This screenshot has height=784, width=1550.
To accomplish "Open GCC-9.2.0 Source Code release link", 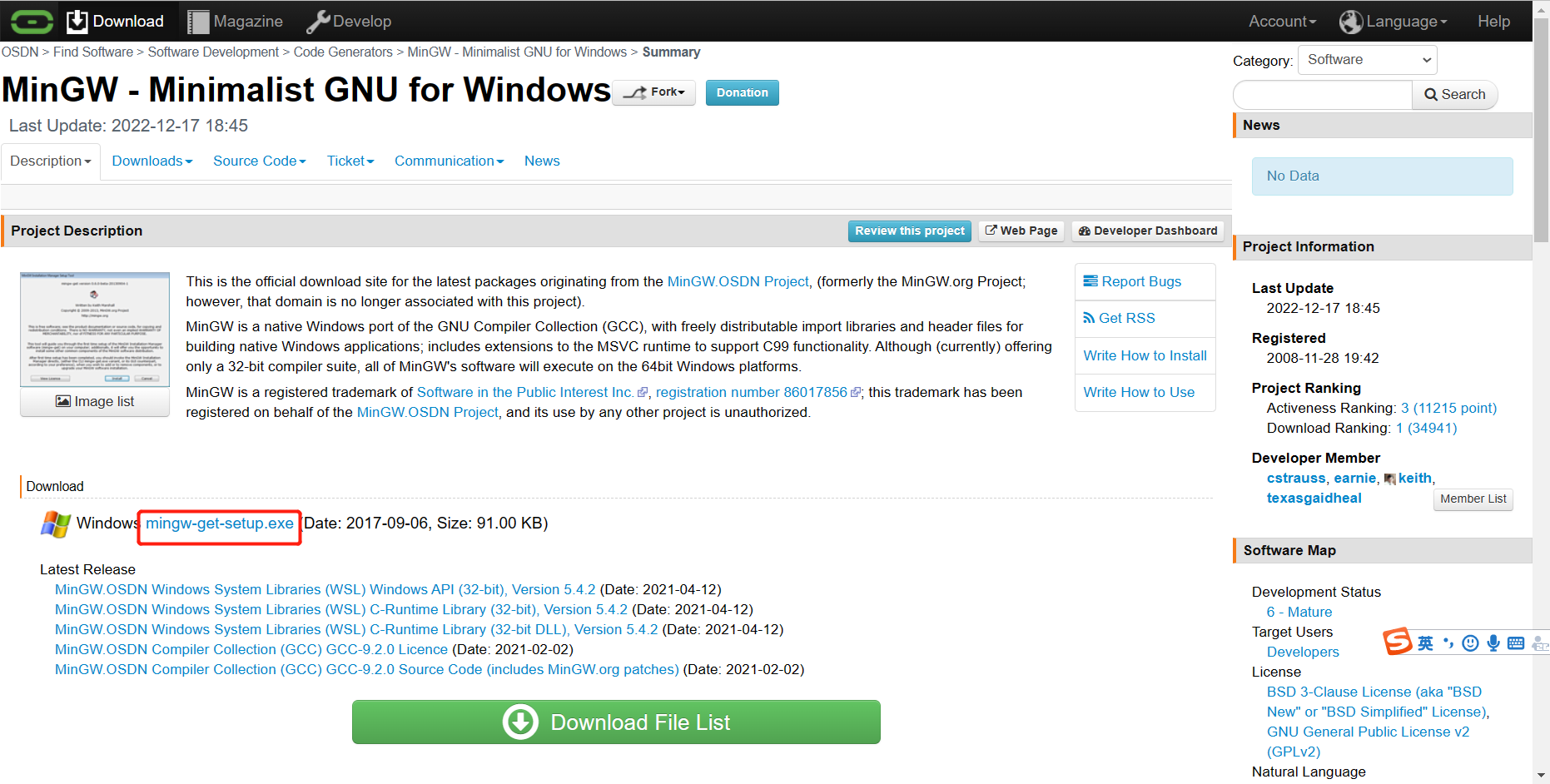I will click(367, 669).
